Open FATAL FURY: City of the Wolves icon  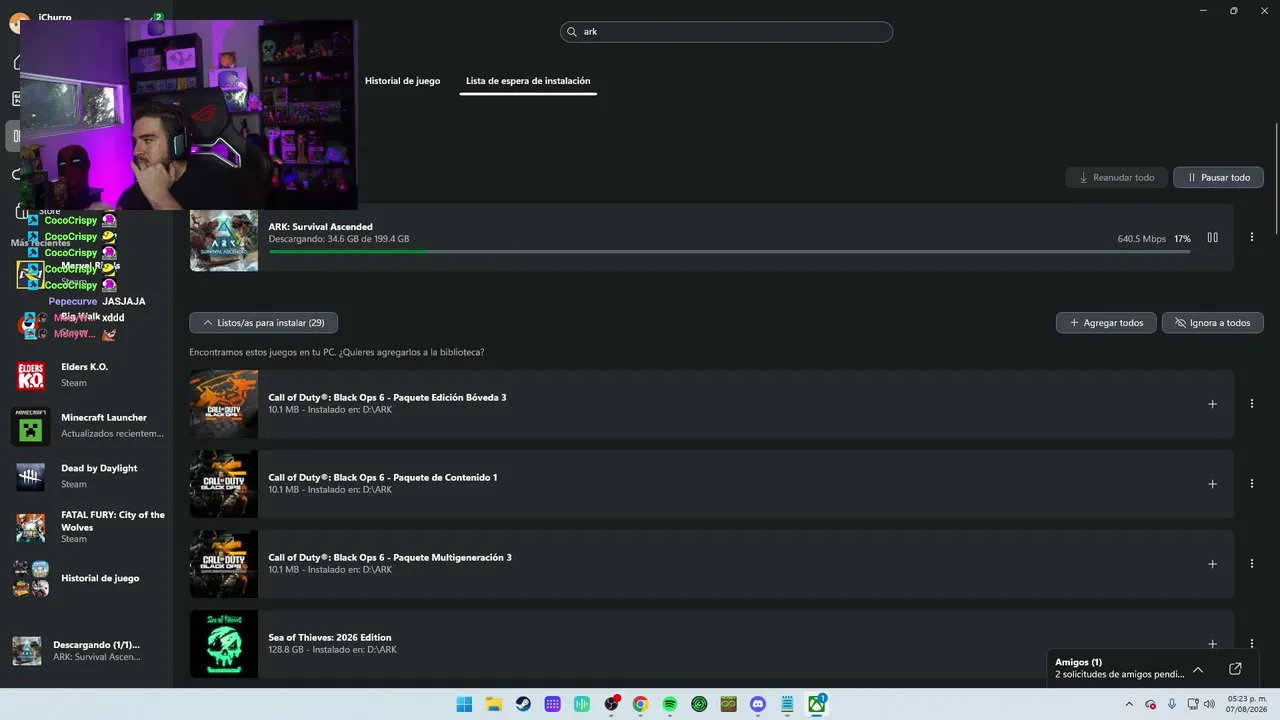(x=31, y=527)
